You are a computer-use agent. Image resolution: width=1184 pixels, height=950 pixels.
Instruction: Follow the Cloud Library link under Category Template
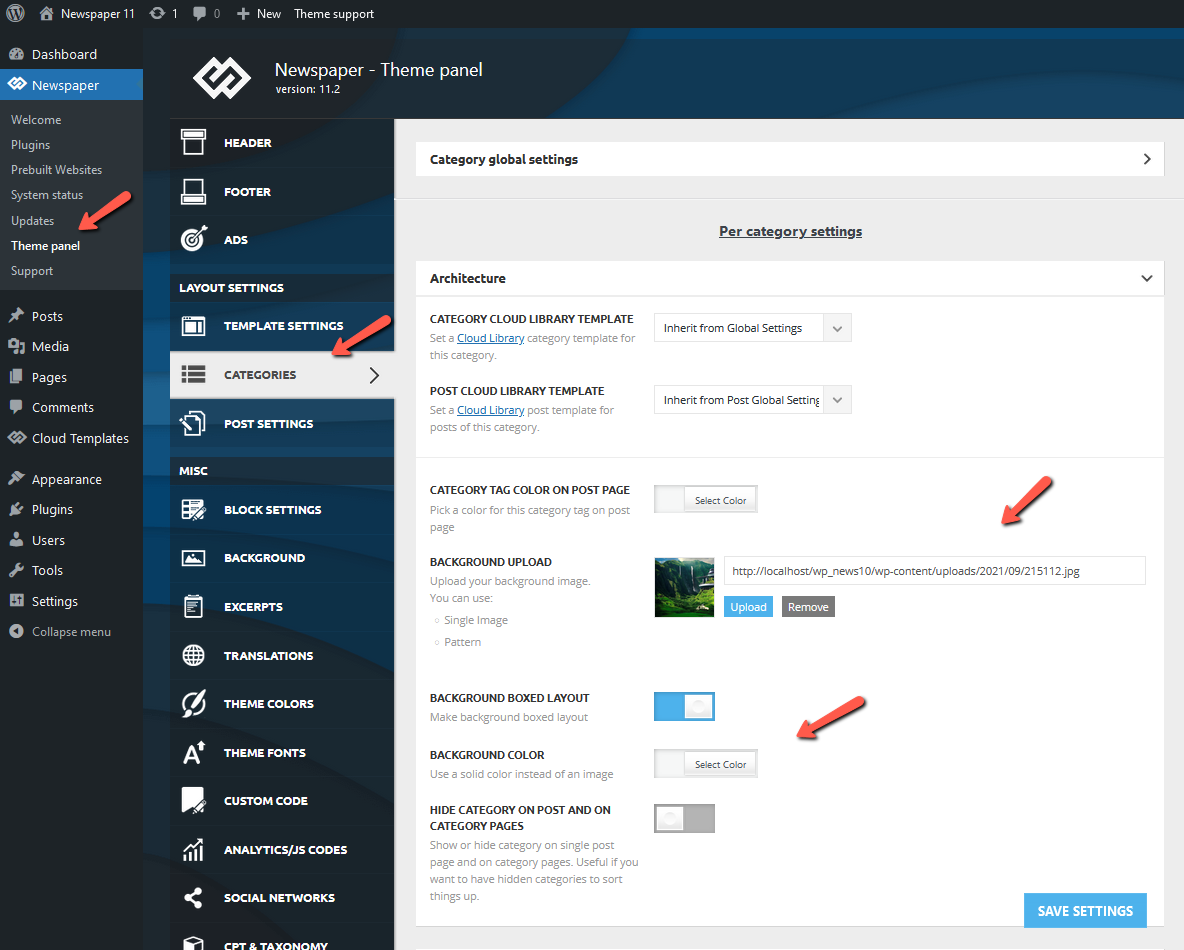pos(491,338)
